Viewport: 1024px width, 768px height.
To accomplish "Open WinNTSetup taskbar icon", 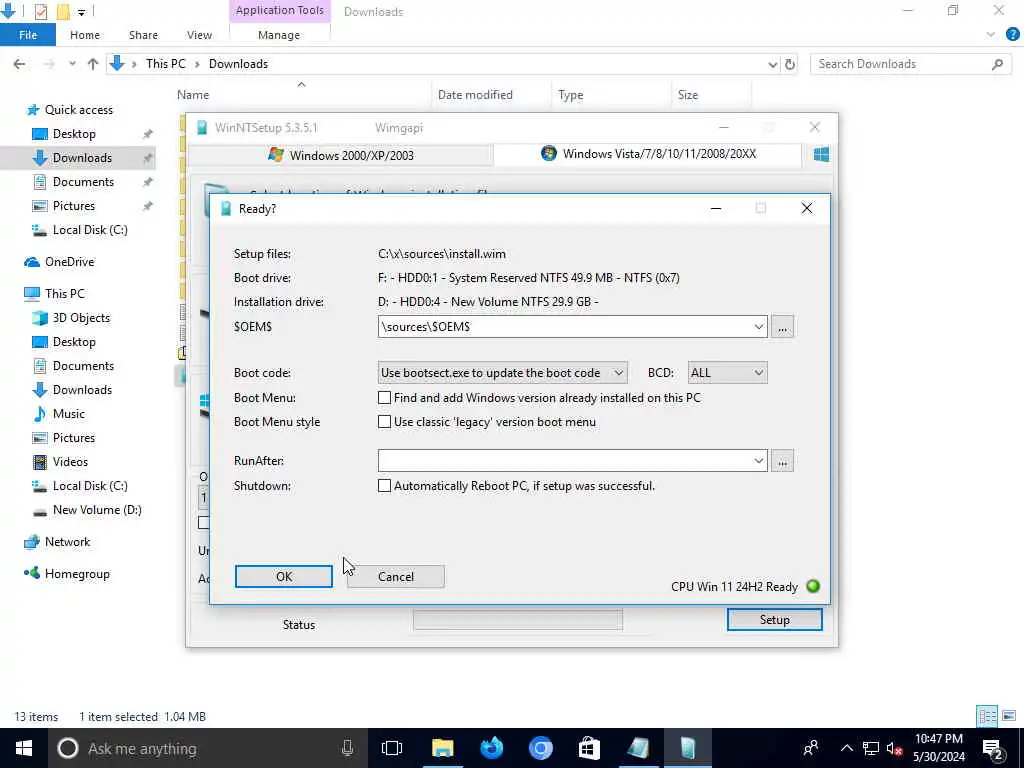I will (688, 748).
